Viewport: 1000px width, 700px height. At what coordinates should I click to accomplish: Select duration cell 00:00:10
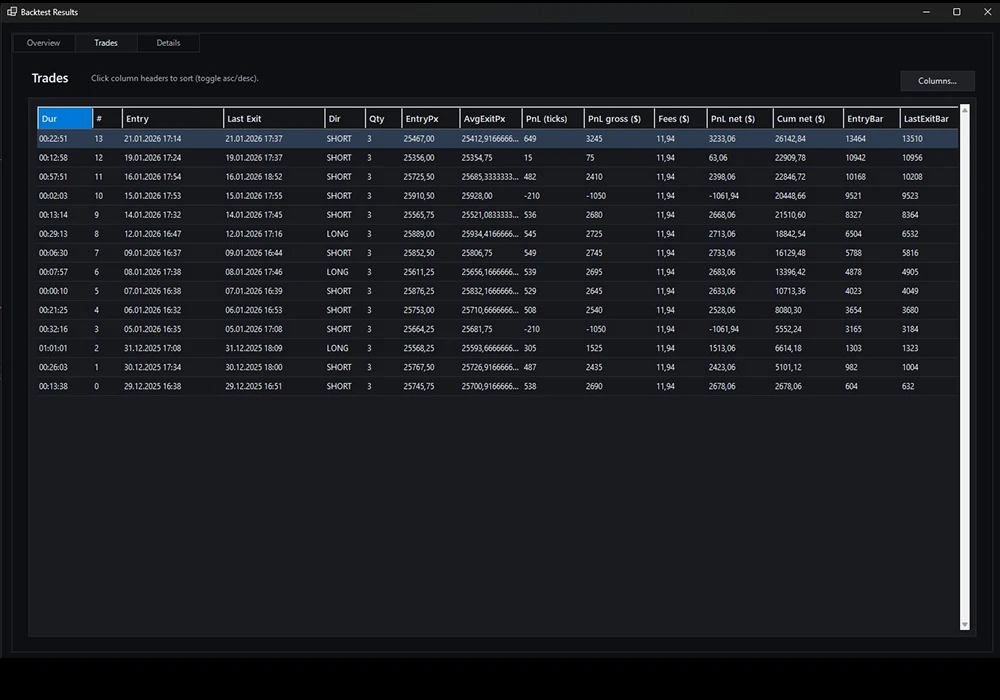[53, 291]
